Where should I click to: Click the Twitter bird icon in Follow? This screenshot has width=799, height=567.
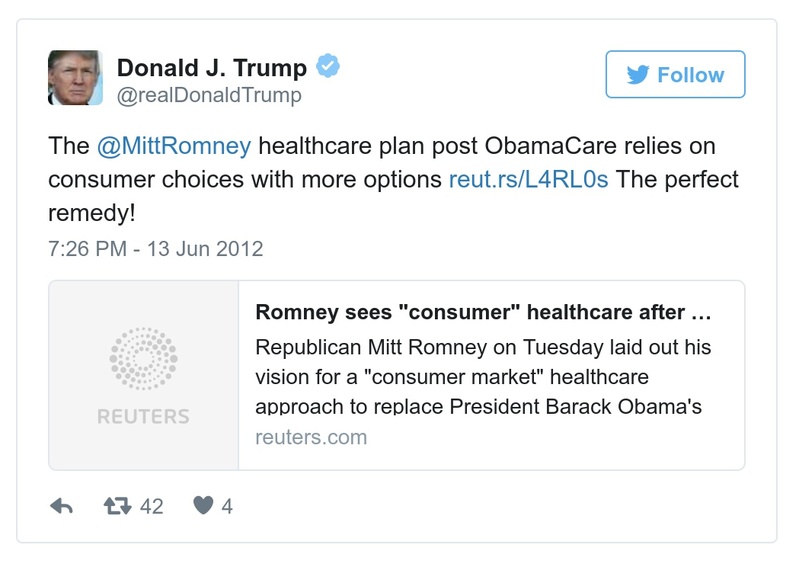tap(637, 75)
